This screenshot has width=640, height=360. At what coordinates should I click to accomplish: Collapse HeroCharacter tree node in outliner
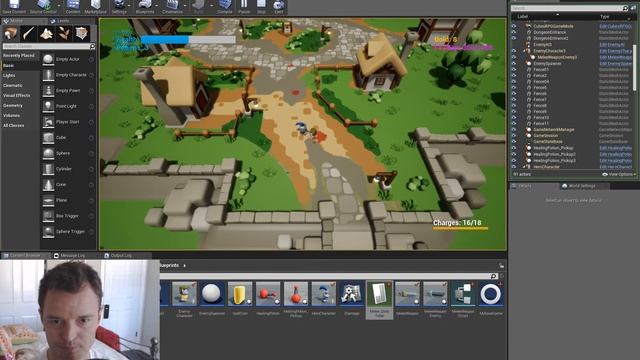[x=524, y=167]
